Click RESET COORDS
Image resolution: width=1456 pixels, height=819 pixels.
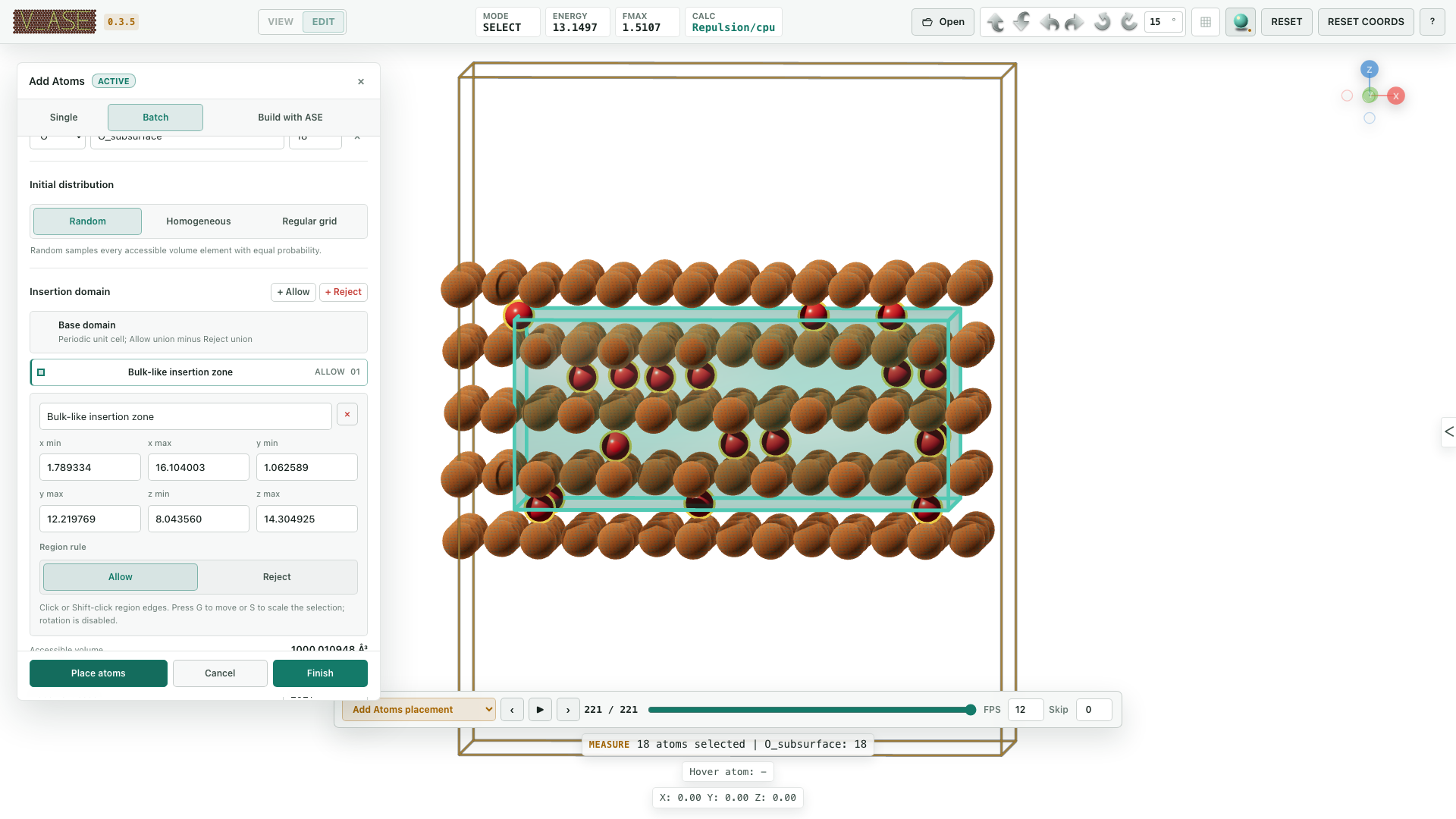coord(1366,22)
